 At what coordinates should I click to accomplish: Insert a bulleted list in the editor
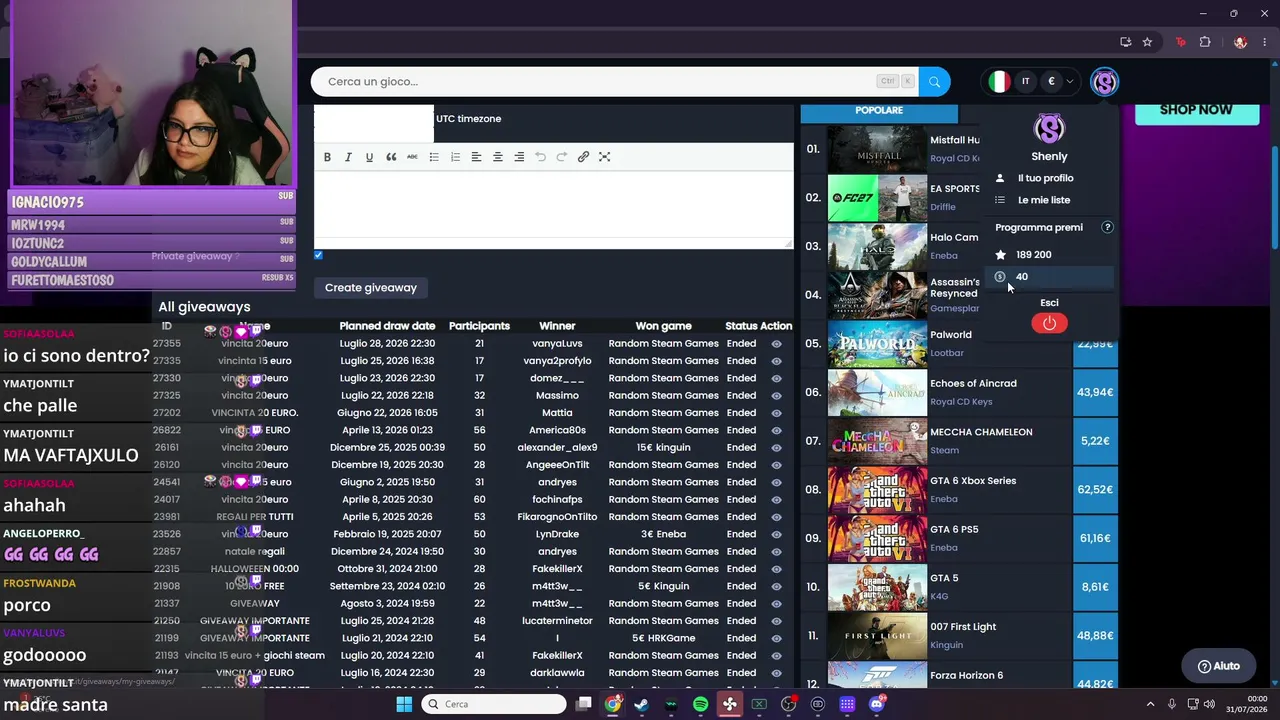click(x=434, y=157)
